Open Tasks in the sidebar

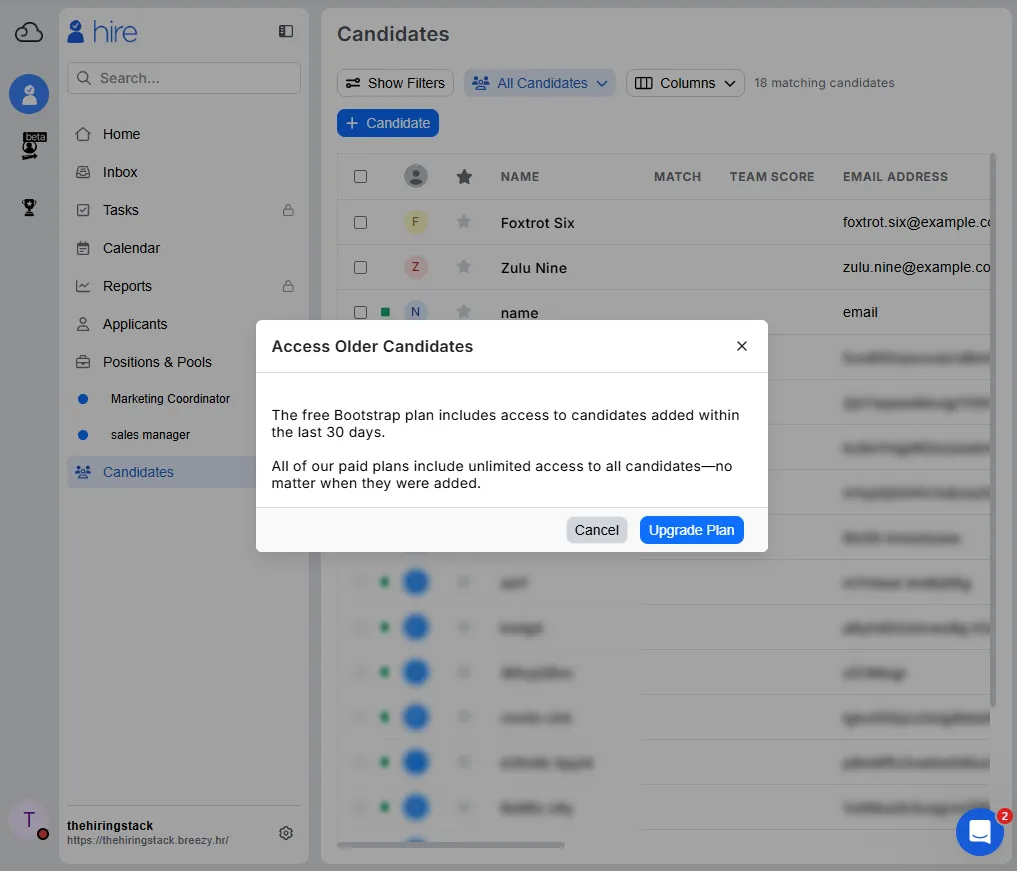pyautogui.click(x=184, y=210)
